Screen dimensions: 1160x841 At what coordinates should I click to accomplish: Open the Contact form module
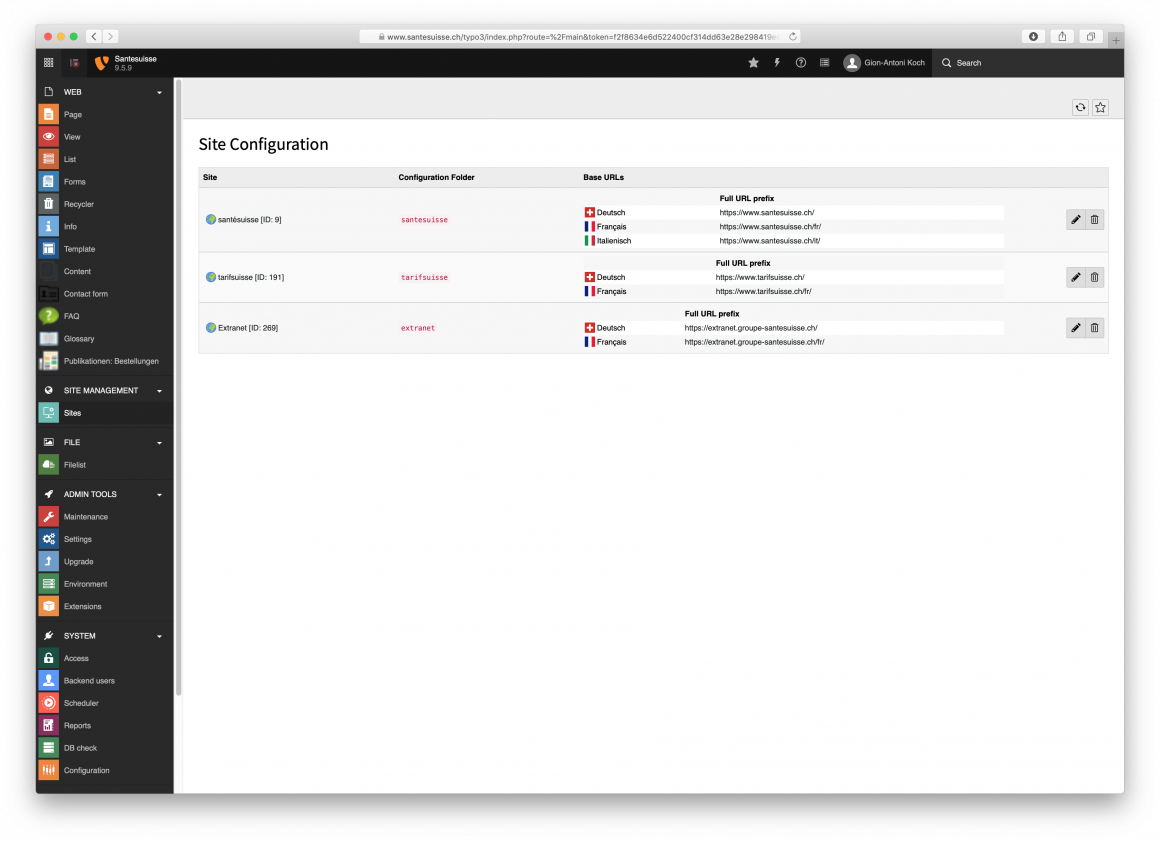click(104, 294)
